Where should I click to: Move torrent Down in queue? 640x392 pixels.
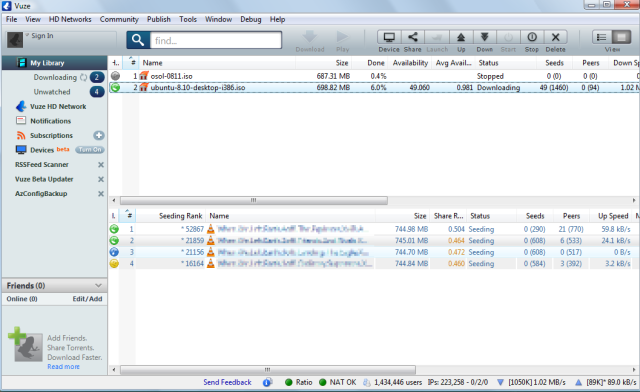484,37
